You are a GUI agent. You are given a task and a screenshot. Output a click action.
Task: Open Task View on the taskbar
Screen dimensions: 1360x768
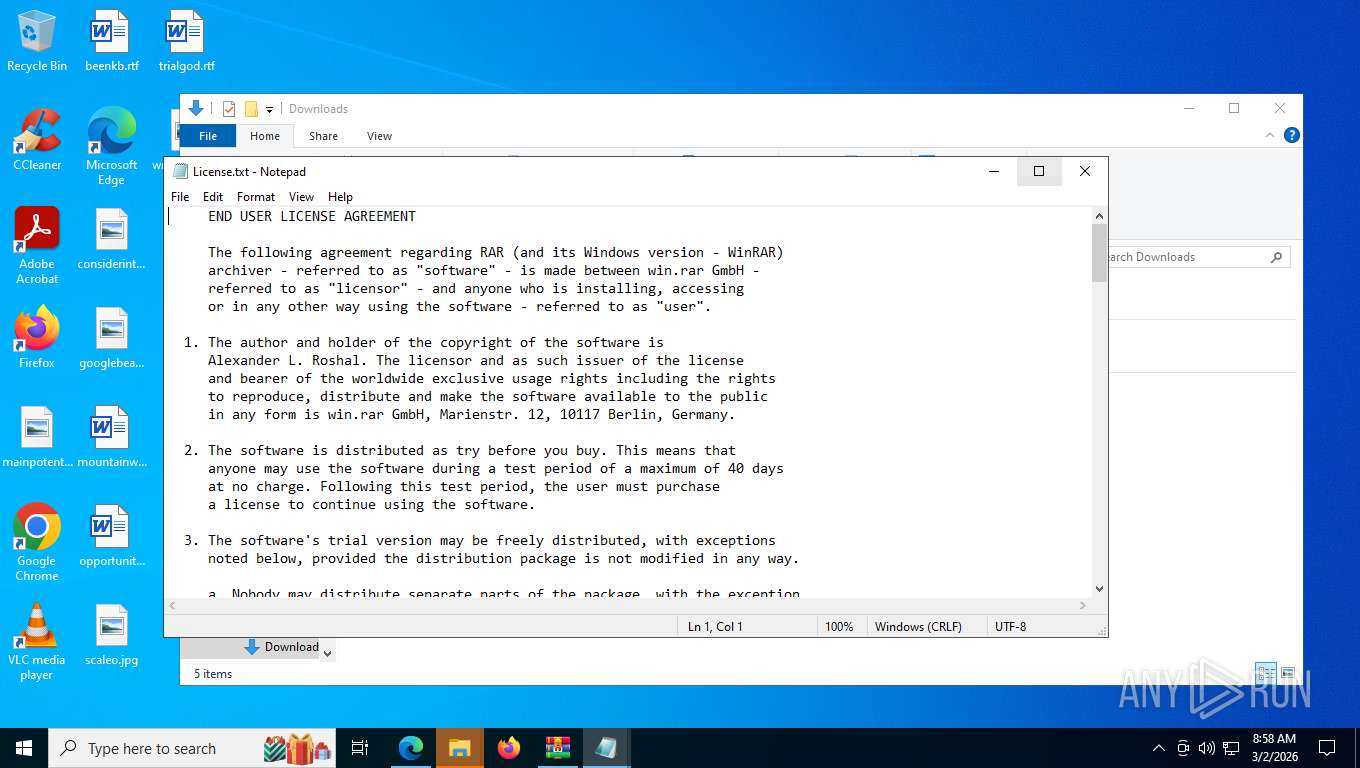pos(360,748)
